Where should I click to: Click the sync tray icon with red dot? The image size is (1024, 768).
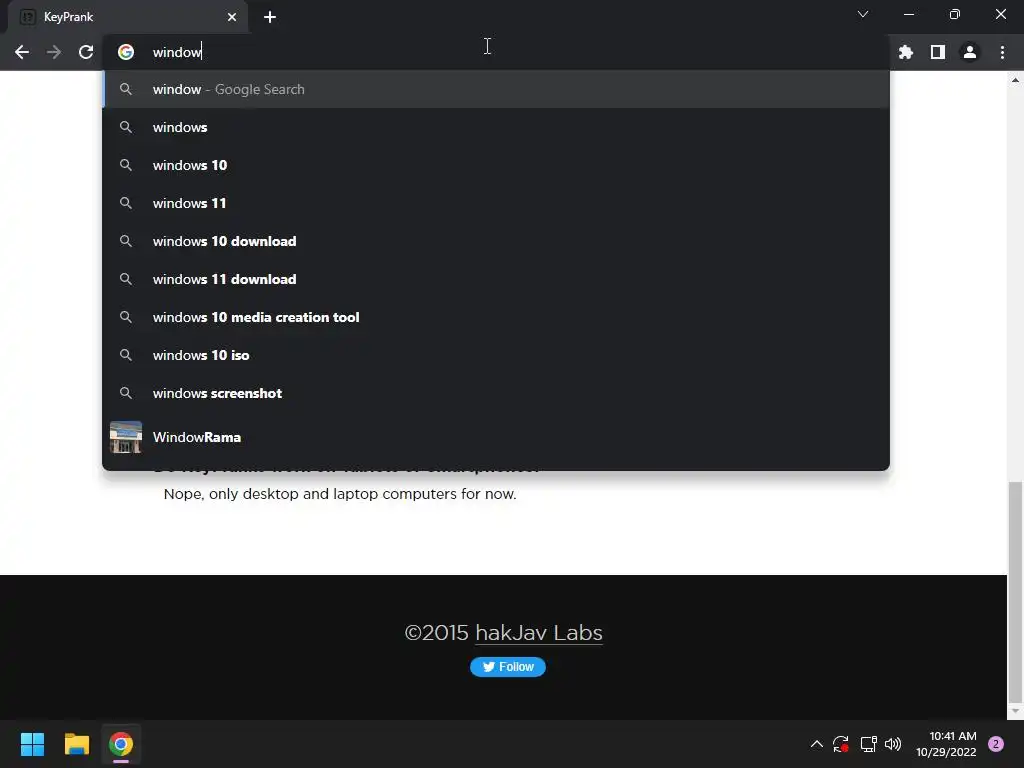tap(840, 744)
